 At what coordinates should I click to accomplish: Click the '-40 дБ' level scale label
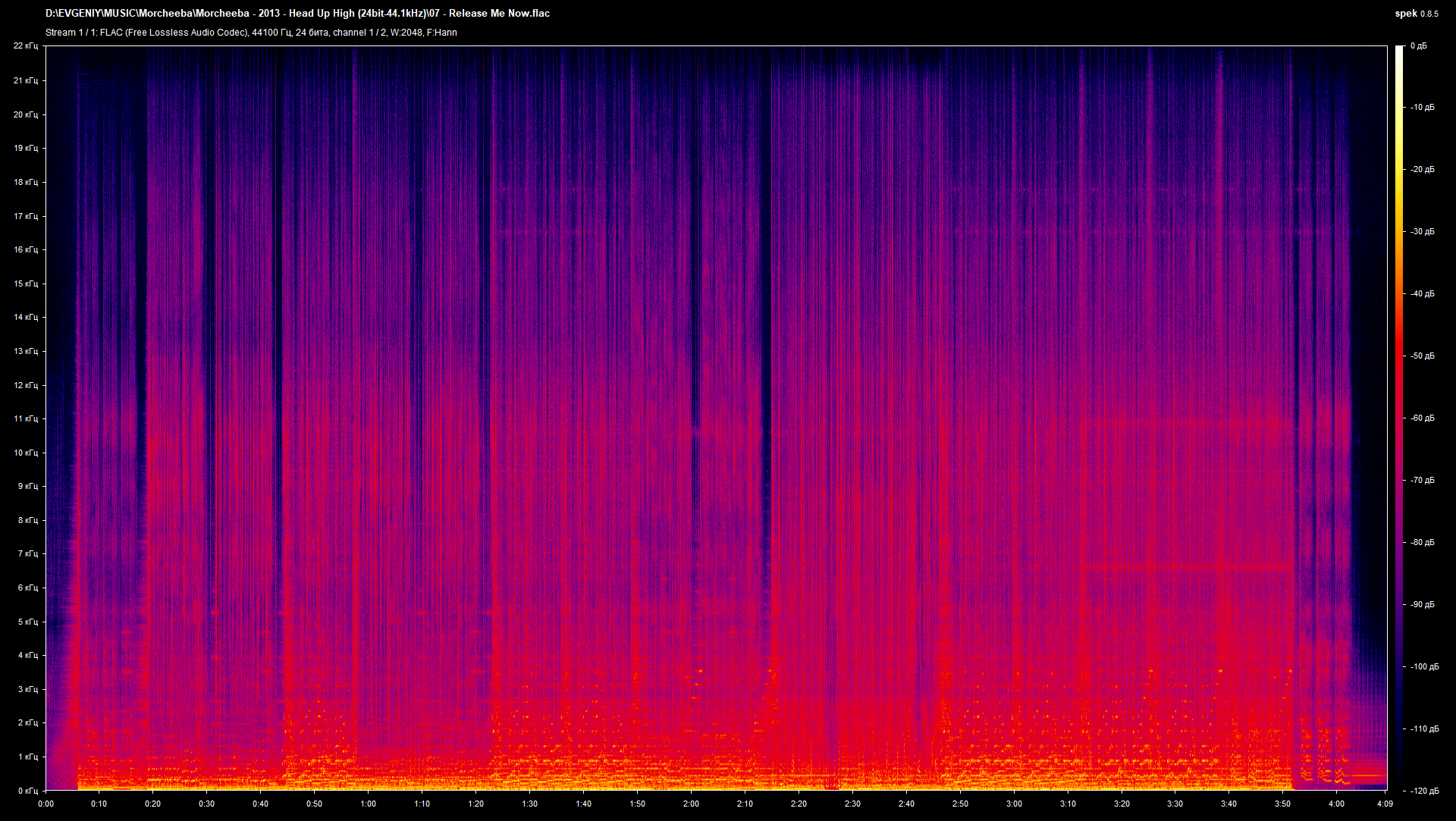pos(1423,294)
